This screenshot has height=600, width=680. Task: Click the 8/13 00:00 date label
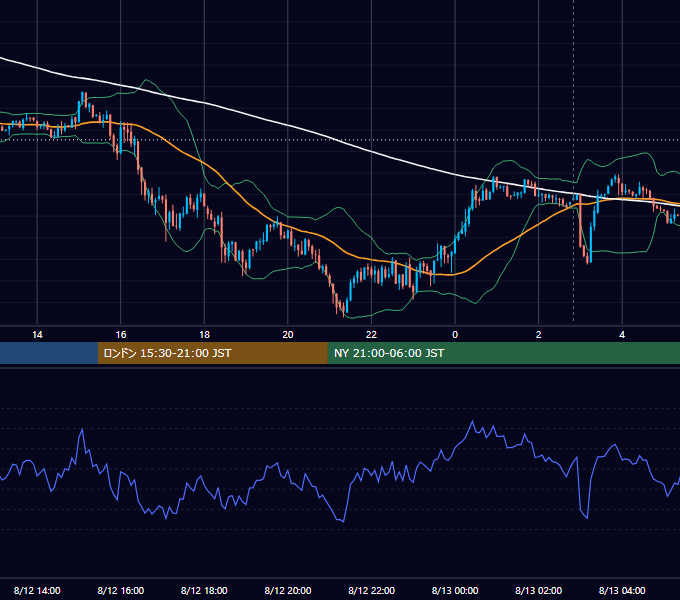point(455,590)
